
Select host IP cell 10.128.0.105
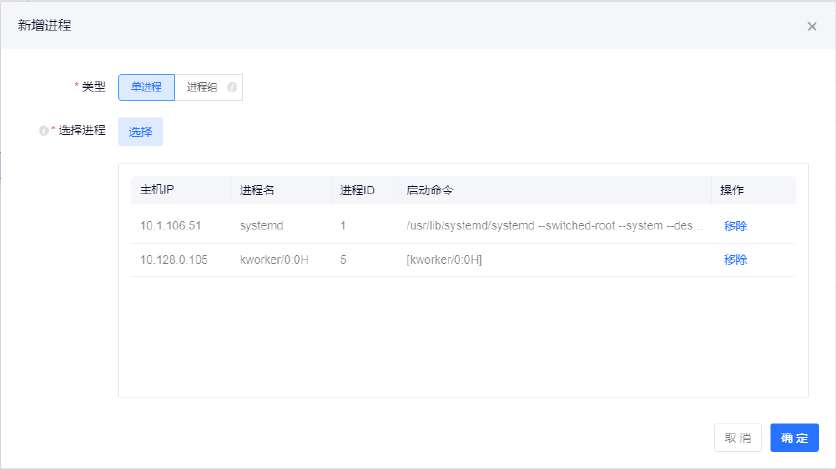coord(174,260)
